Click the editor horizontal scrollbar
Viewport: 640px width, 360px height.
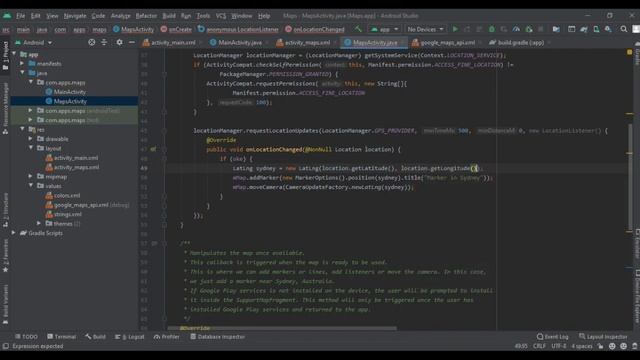(282, 328)
